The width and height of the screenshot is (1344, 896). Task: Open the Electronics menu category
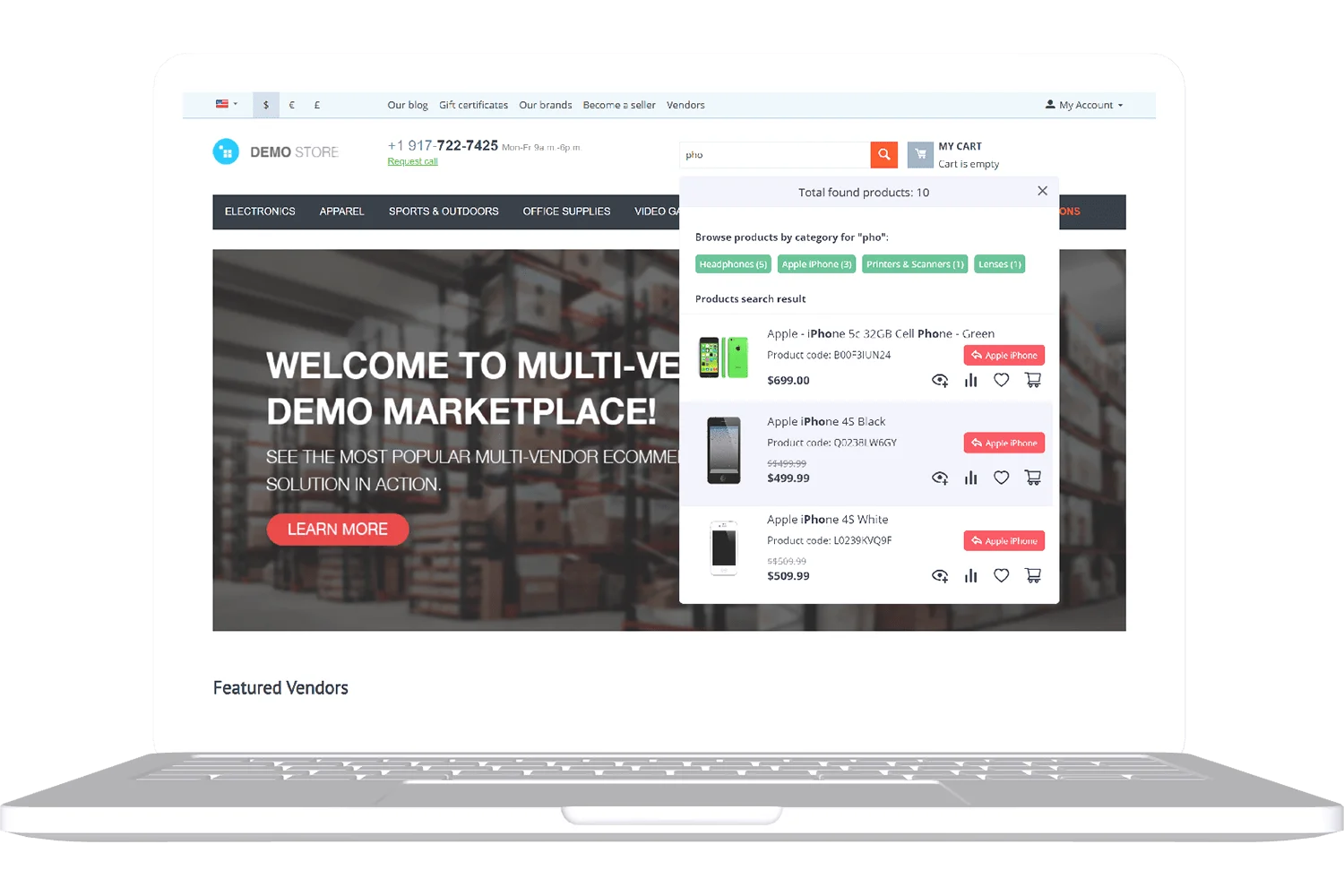(260, 211)
